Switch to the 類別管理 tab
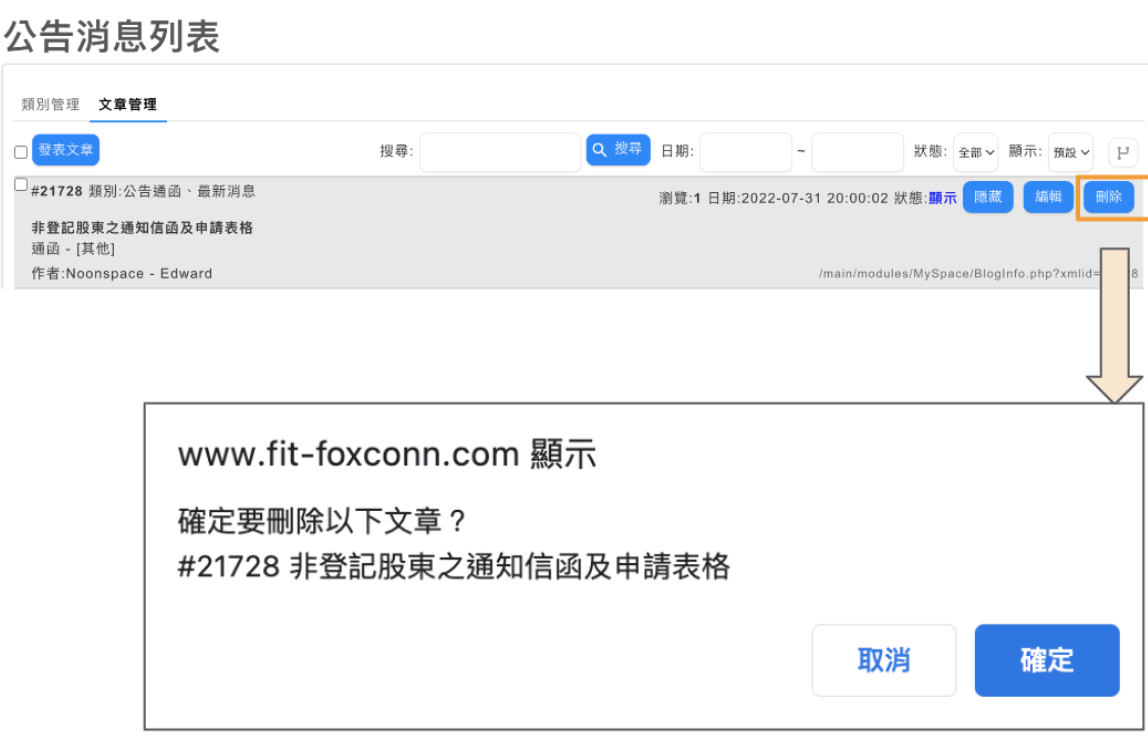 coord(51,105)
